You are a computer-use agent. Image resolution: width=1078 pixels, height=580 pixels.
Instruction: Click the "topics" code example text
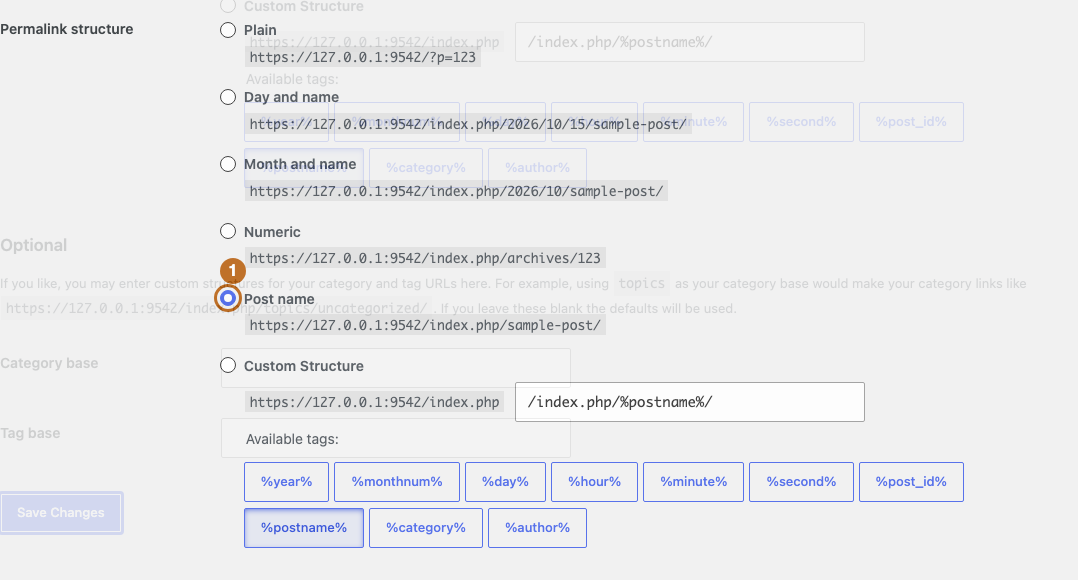641,283
